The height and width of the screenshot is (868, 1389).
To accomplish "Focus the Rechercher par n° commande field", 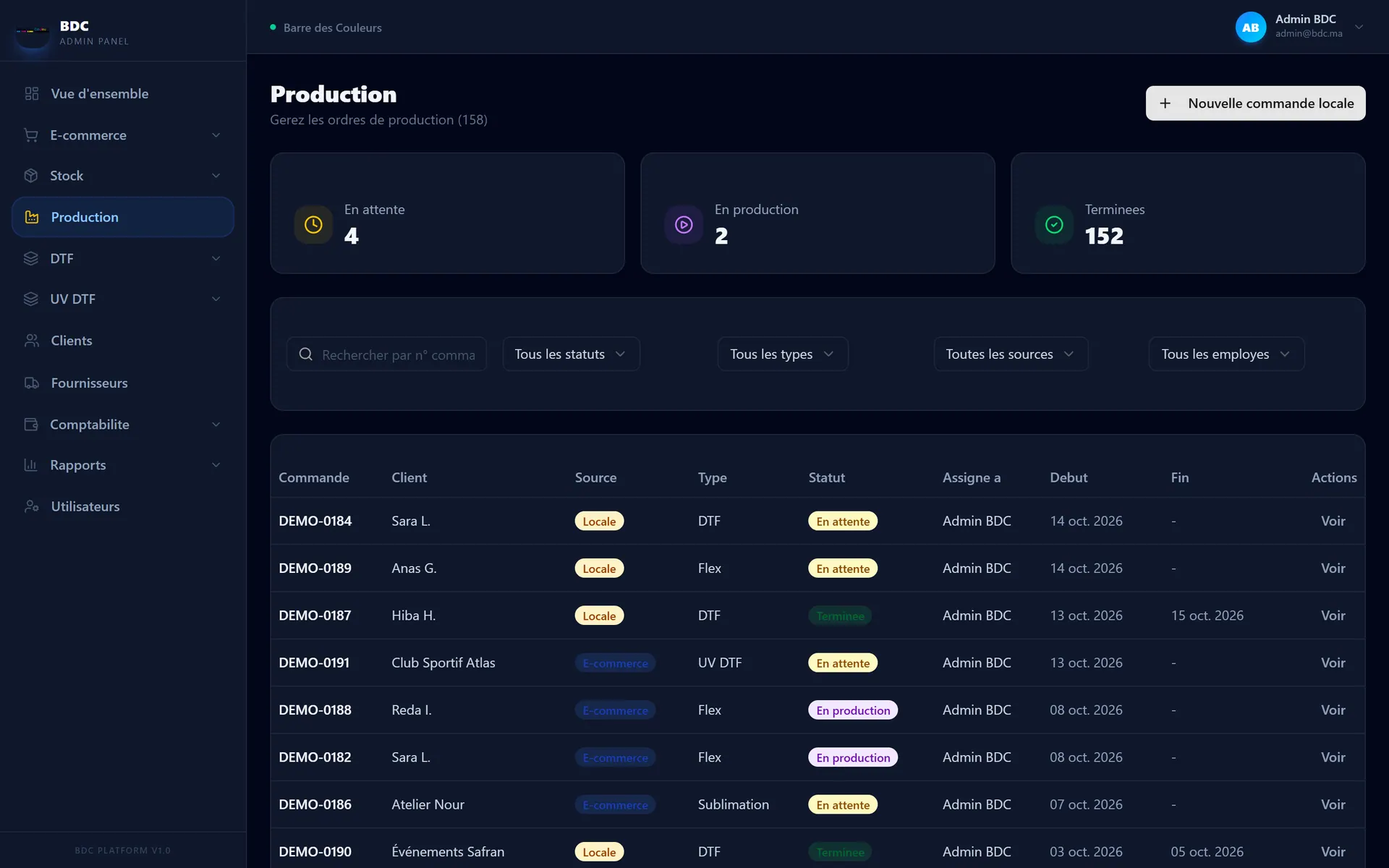I will [386, 354].
